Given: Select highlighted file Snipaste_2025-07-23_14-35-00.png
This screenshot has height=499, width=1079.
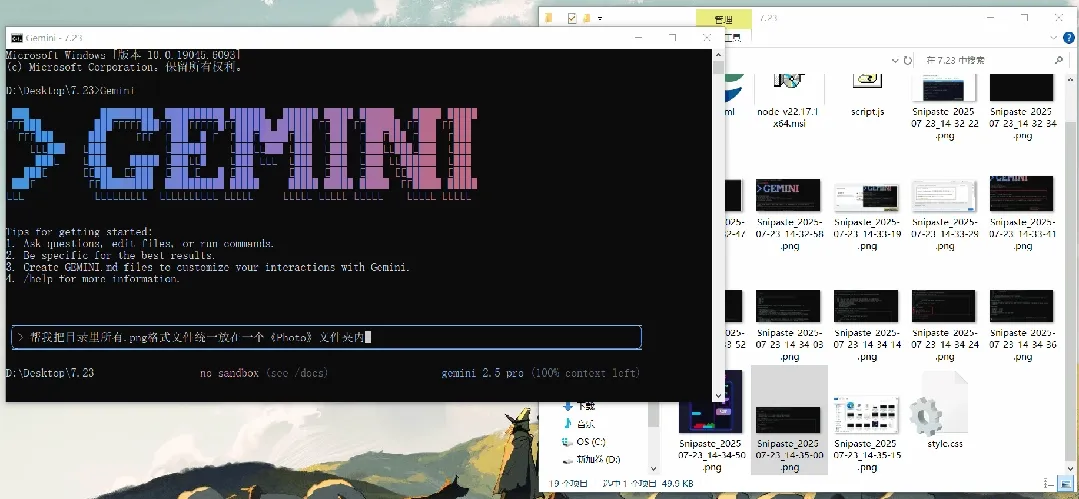Looking at the screenshot, I should pyautogui.click(x=789, y=420).
